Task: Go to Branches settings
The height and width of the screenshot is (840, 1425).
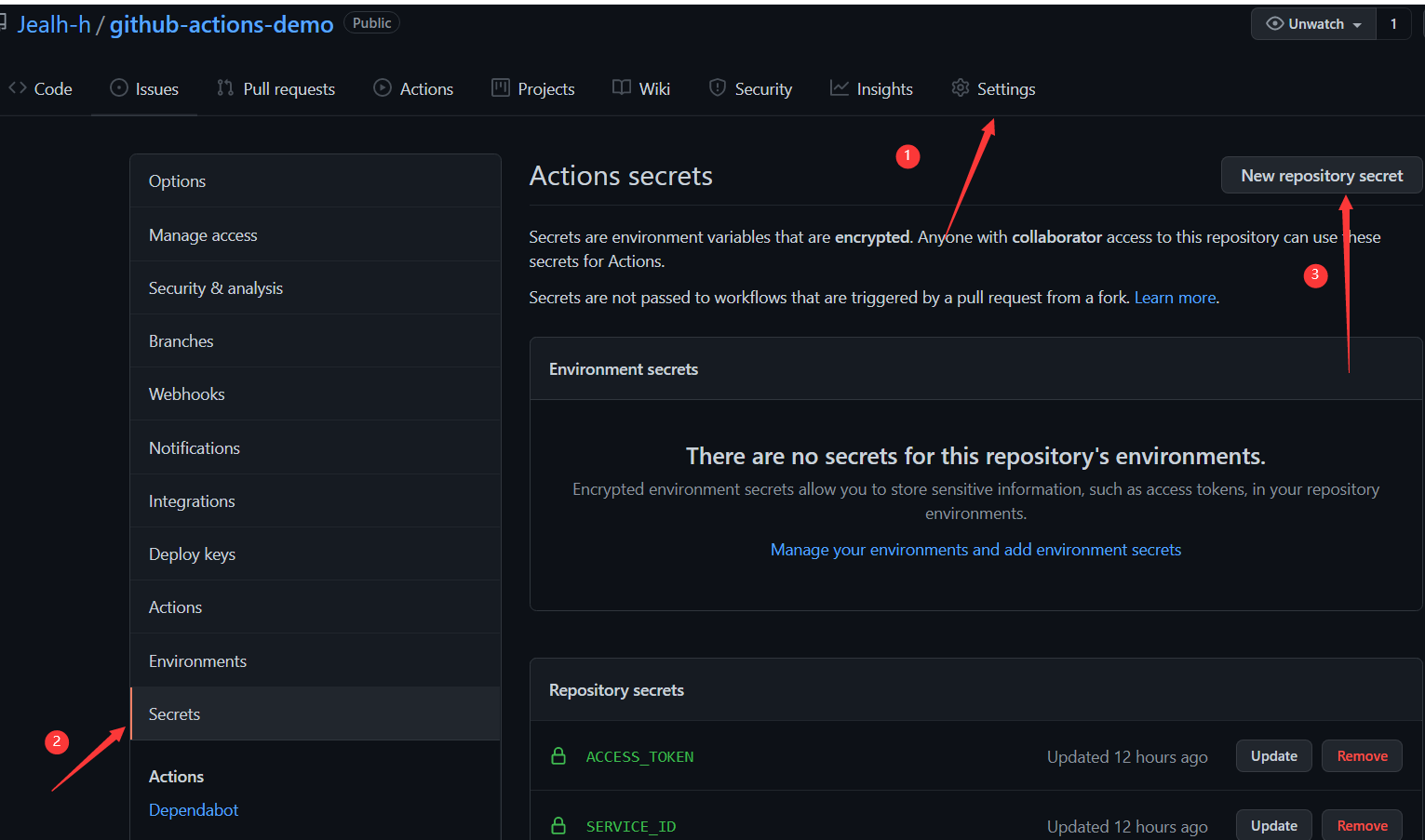Action: (x=316, y=340)
